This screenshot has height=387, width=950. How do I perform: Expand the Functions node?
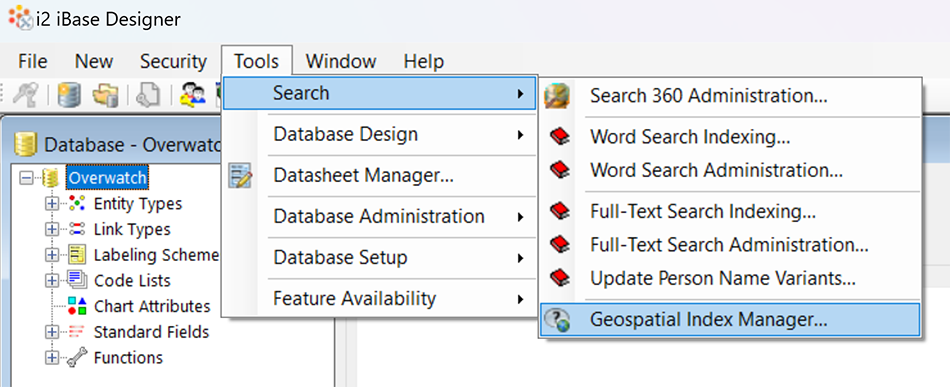[x=51, y=357]
